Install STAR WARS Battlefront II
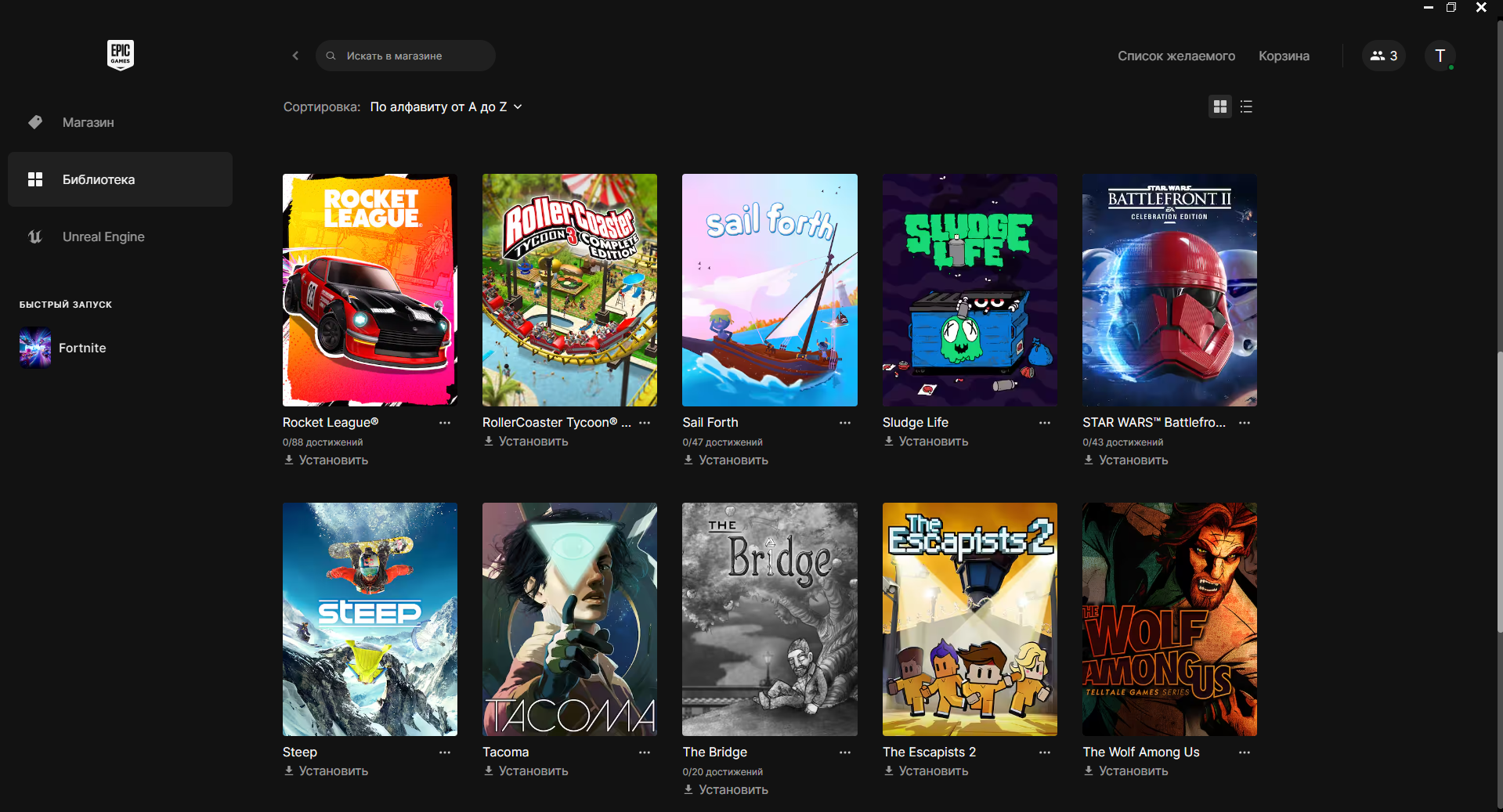This screenshot has height=812, width=1503. (1125, 460)
